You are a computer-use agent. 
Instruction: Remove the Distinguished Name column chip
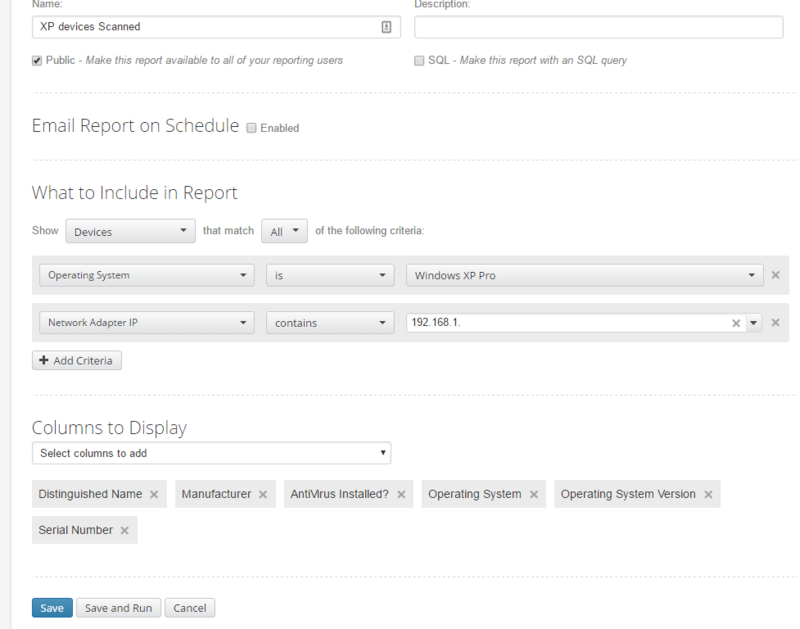(x=154, y=493)
